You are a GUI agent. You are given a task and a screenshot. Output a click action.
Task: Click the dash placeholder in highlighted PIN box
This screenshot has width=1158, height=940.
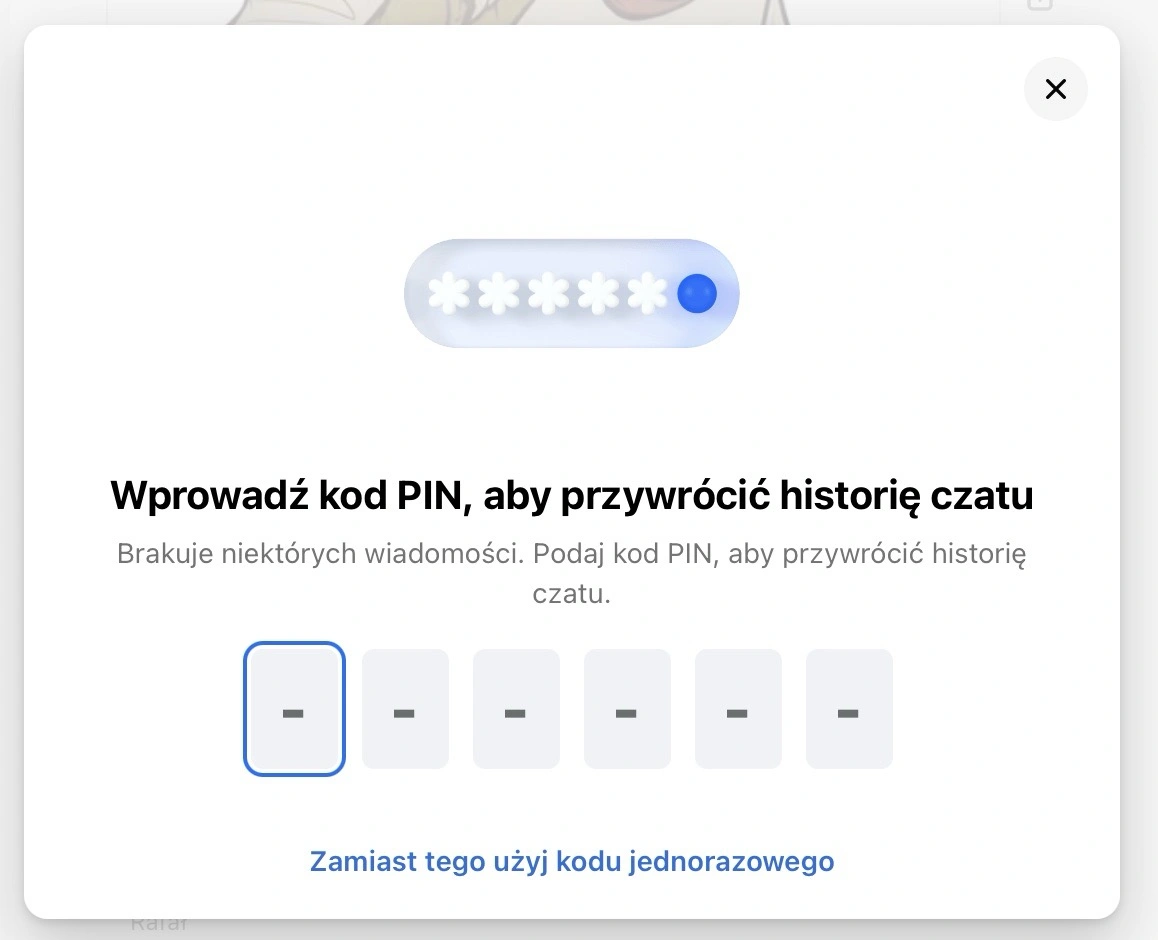[x=293, y=713]
